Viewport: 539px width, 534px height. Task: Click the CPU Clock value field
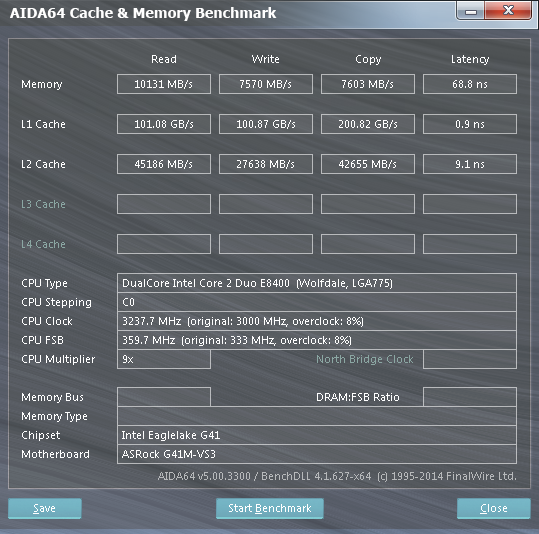point(317,321)
